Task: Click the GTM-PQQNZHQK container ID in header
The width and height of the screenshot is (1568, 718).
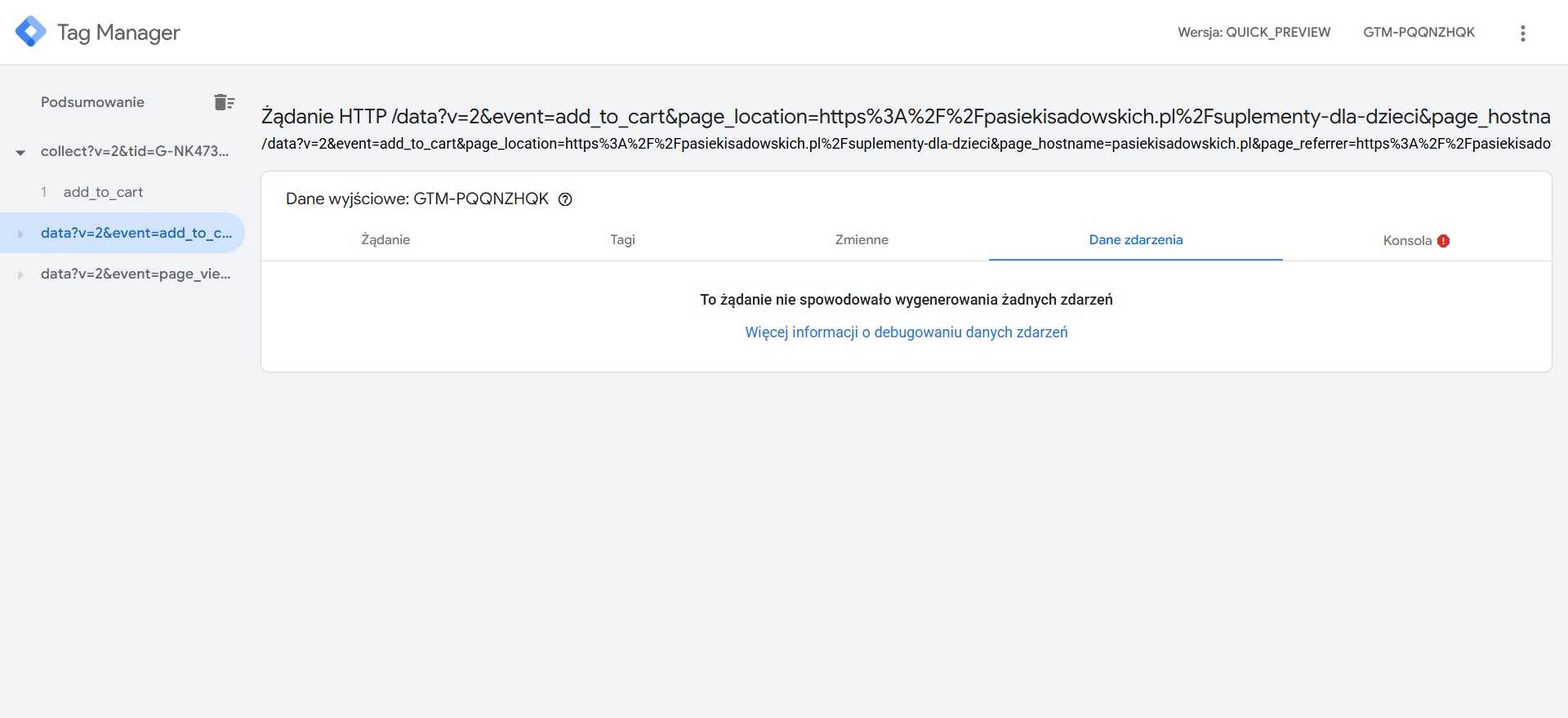Action: click(1419, 32)
